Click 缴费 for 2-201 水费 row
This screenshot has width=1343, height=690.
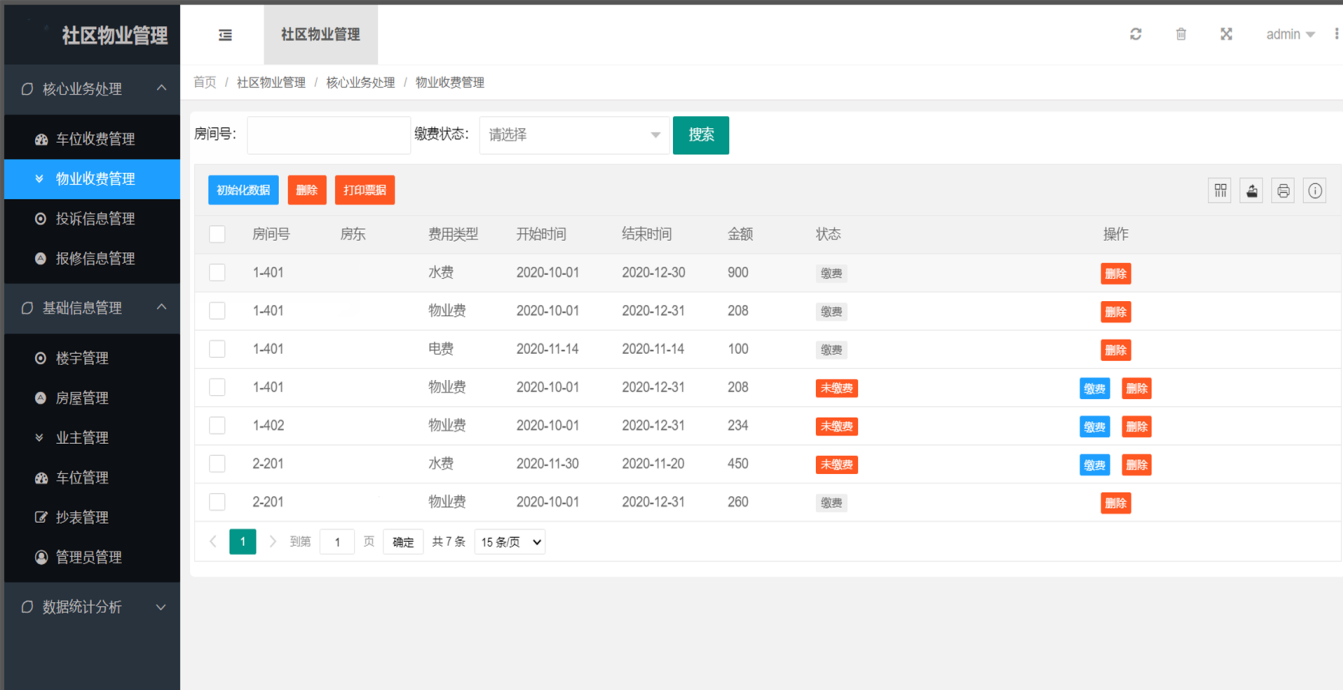click(x=1095, y=465)
